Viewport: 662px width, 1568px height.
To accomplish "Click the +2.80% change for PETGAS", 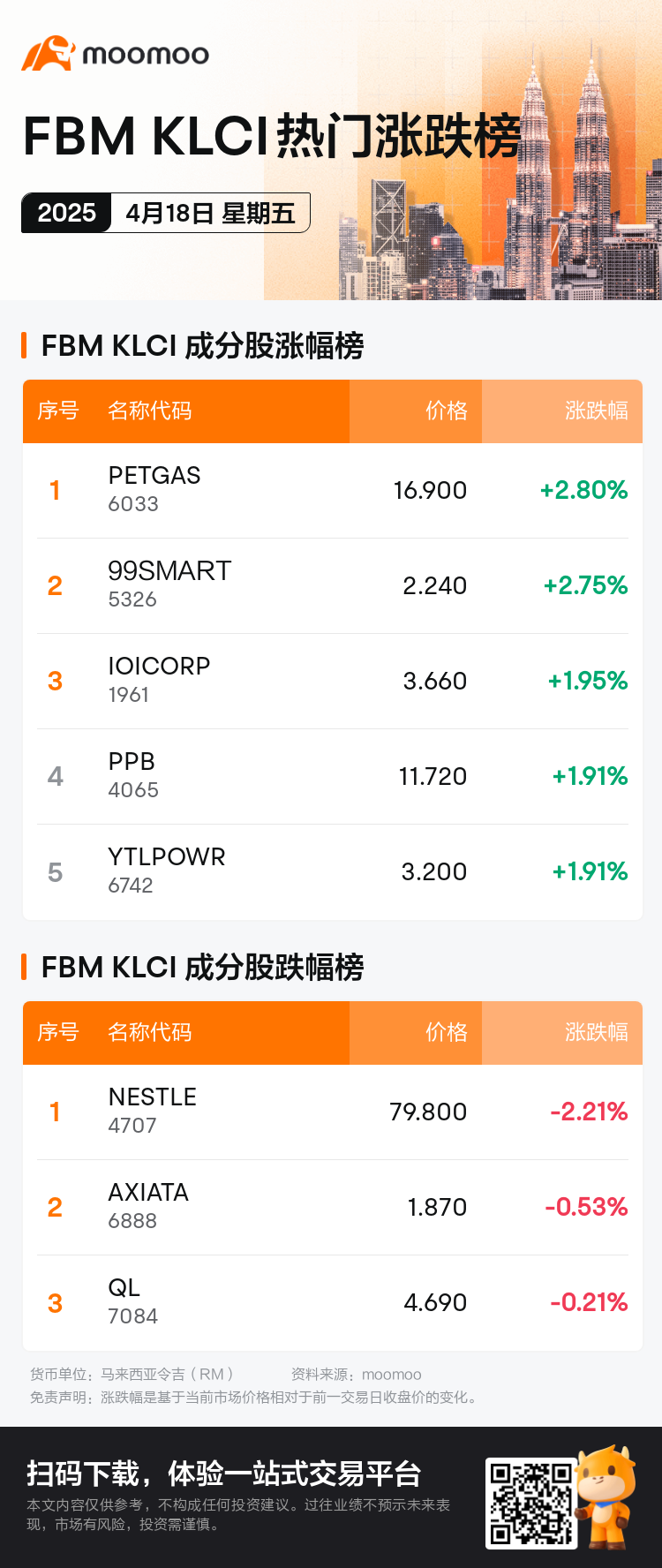I will click(x=583, y=490).
